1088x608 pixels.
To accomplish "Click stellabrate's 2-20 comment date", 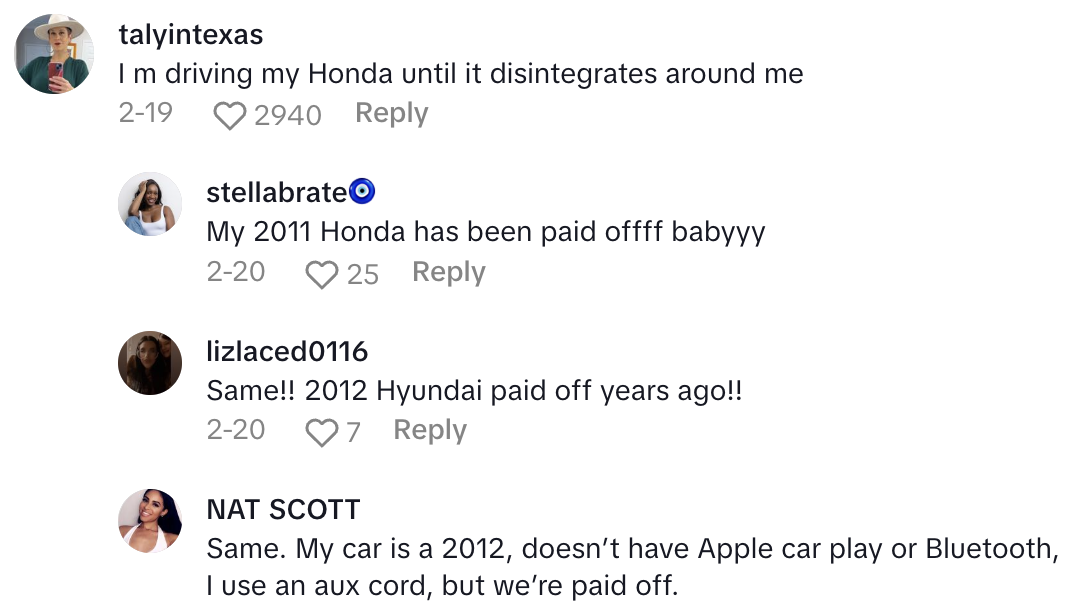I will click(235, 271).
